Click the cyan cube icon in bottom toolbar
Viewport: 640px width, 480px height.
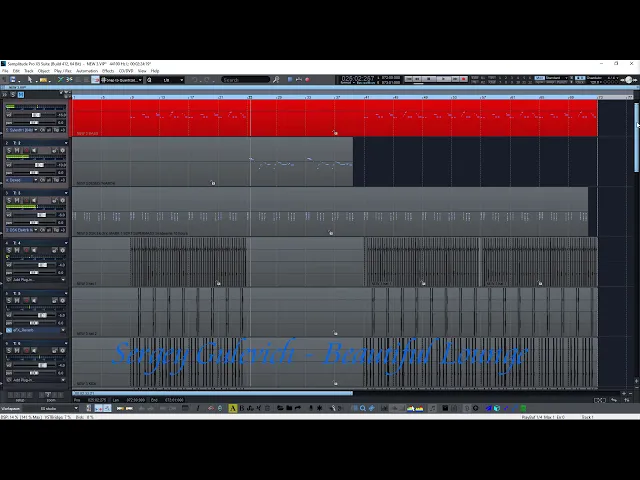click(497, 408)
